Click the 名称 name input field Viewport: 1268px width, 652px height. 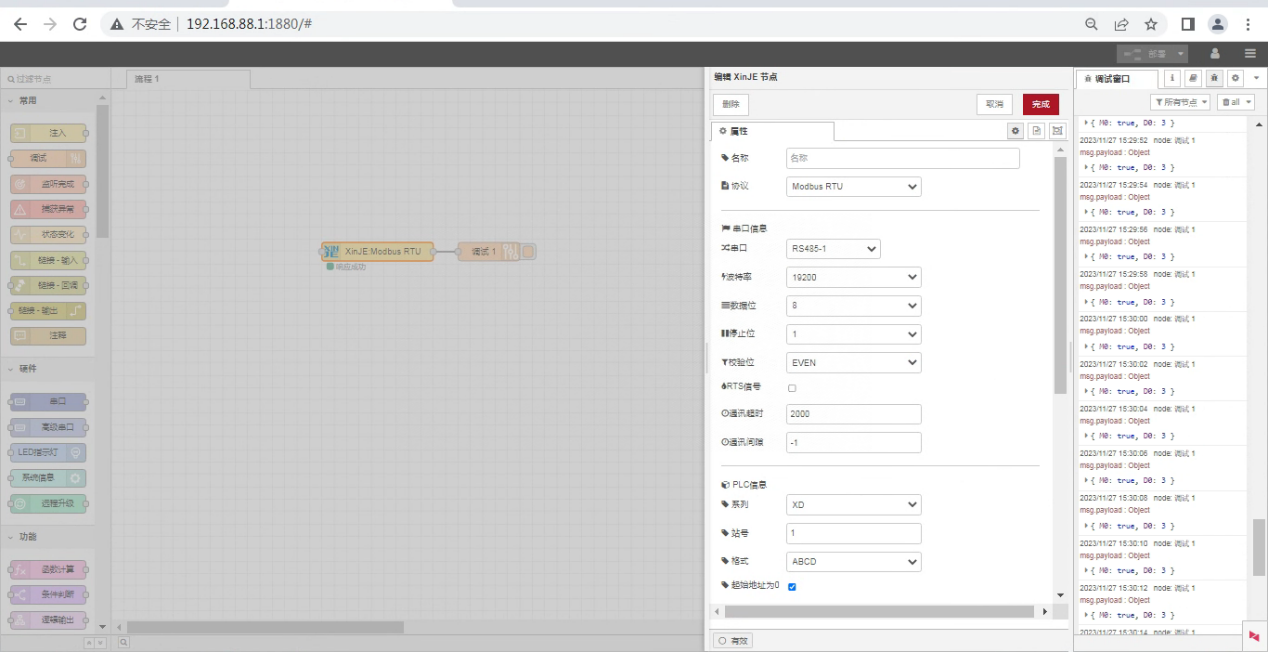(x=902, y=158)
